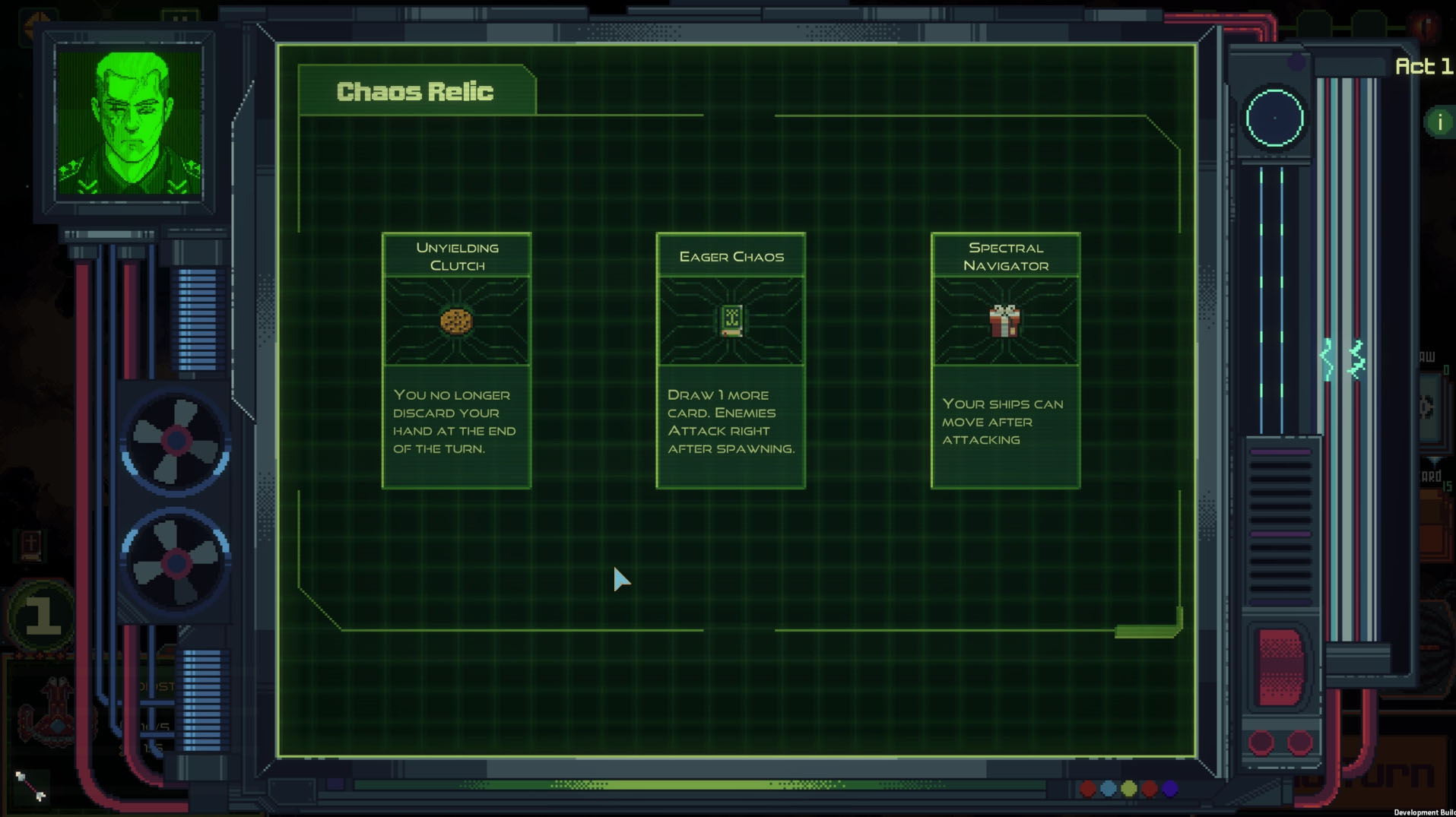This screenshot has width=1456, height=817.
Task: Click the gift box icon on Spectral Navigator
Action: coord(1004,321)
